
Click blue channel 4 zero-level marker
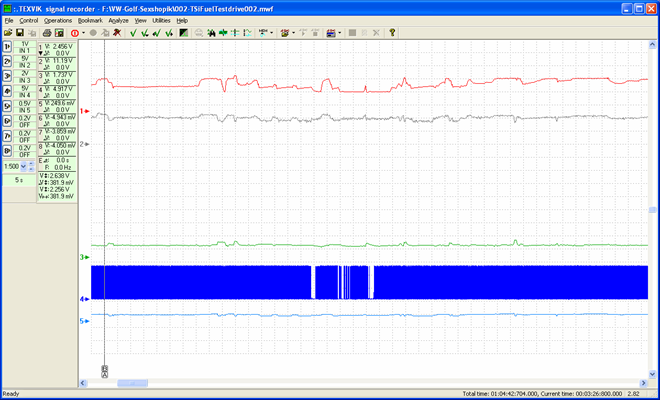pos(85,299)
